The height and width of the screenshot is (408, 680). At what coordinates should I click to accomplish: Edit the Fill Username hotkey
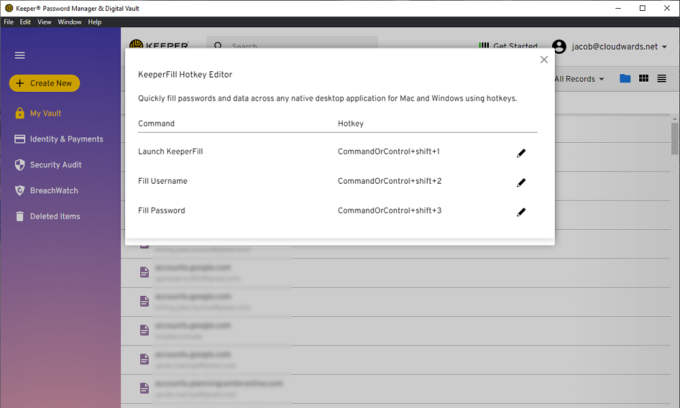click(x=521, y=182)
